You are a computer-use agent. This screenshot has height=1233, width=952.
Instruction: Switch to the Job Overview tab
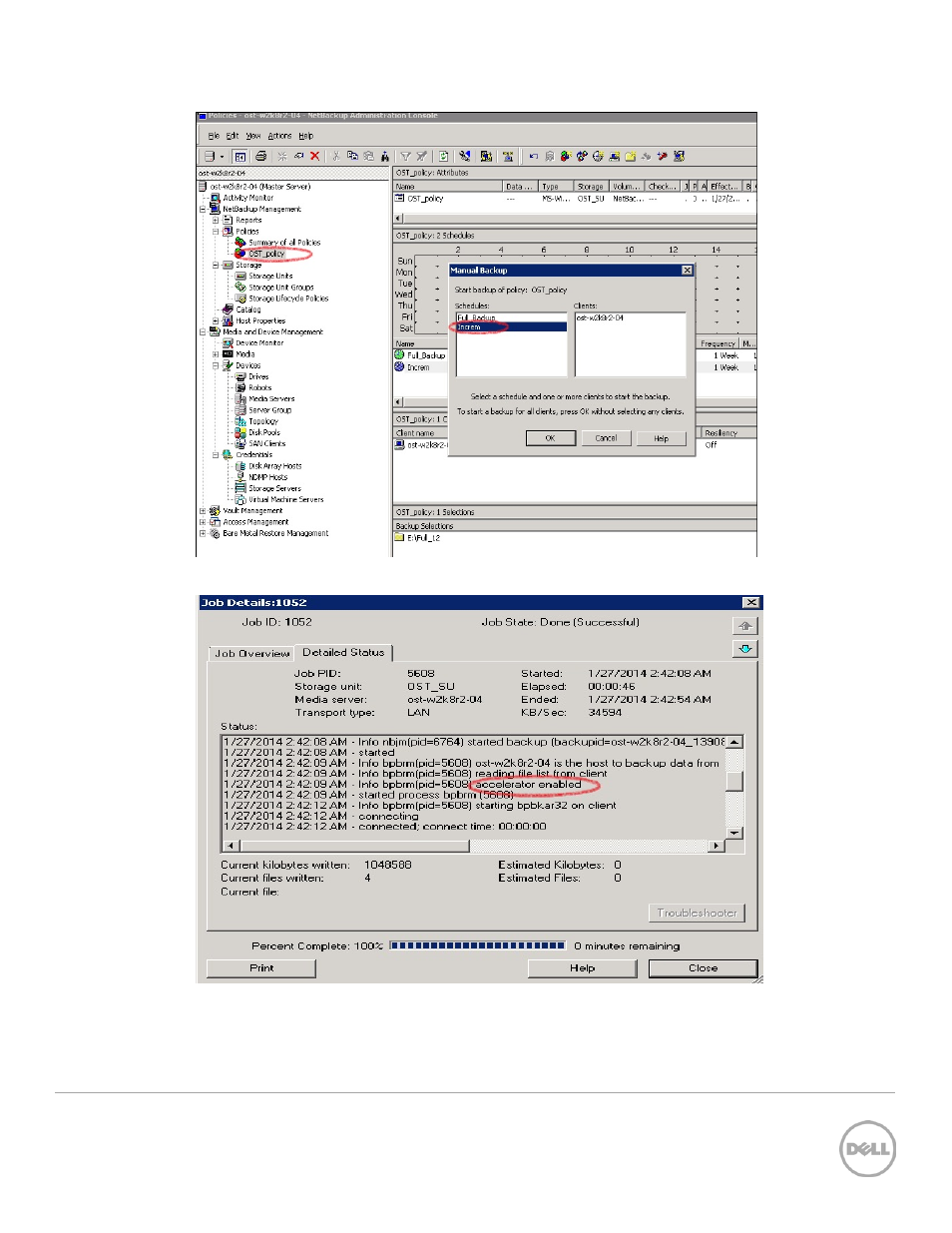[x=251, y=654]
